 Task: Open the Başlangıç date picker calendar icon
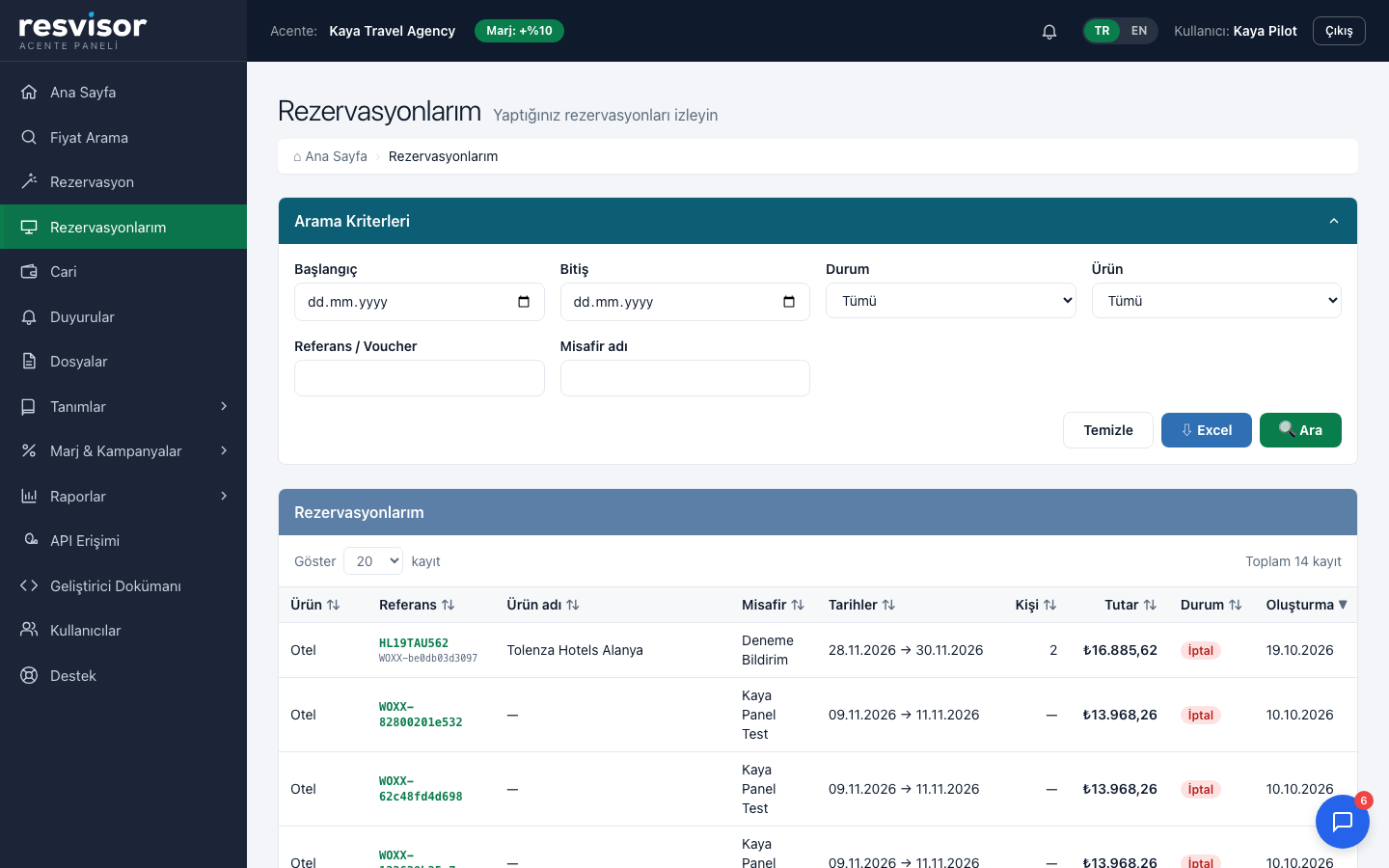524,302
